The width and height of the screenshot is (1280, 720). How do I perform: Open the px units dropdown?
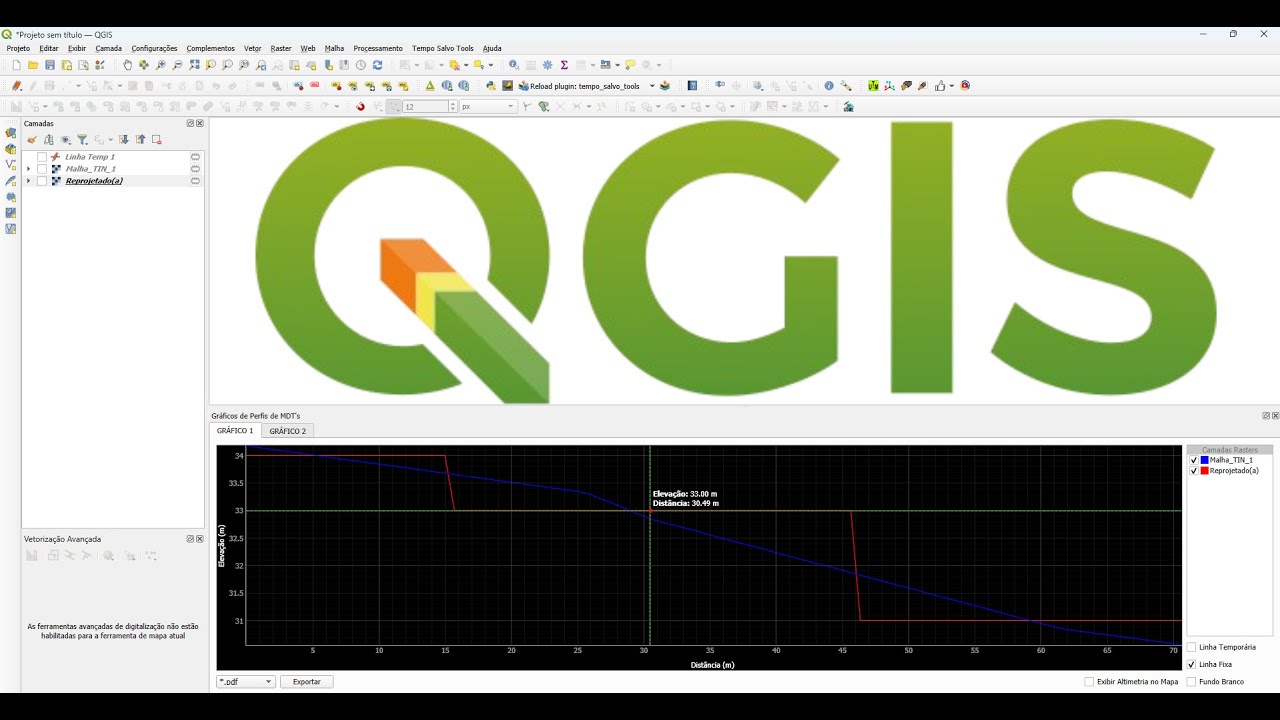[x=487, y=106]
